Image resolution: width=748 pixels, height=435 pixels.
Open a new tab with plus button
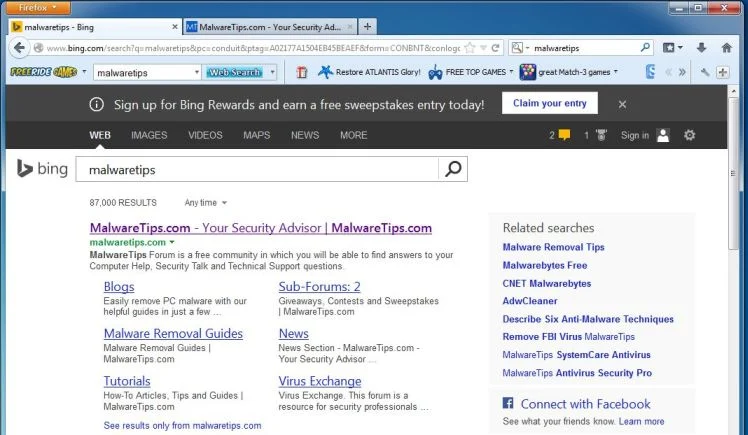pyautogui.click(x=367, y=27)
